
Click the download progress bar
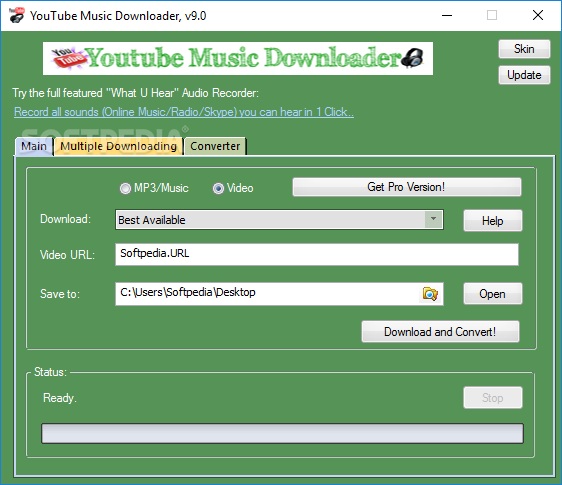coord(282,433)
